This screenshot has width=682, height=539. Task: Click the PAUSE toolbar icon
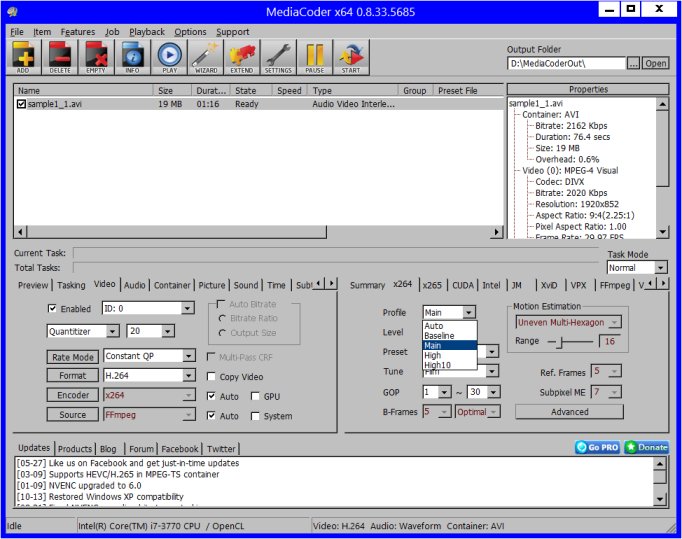(x=315, y=57)
